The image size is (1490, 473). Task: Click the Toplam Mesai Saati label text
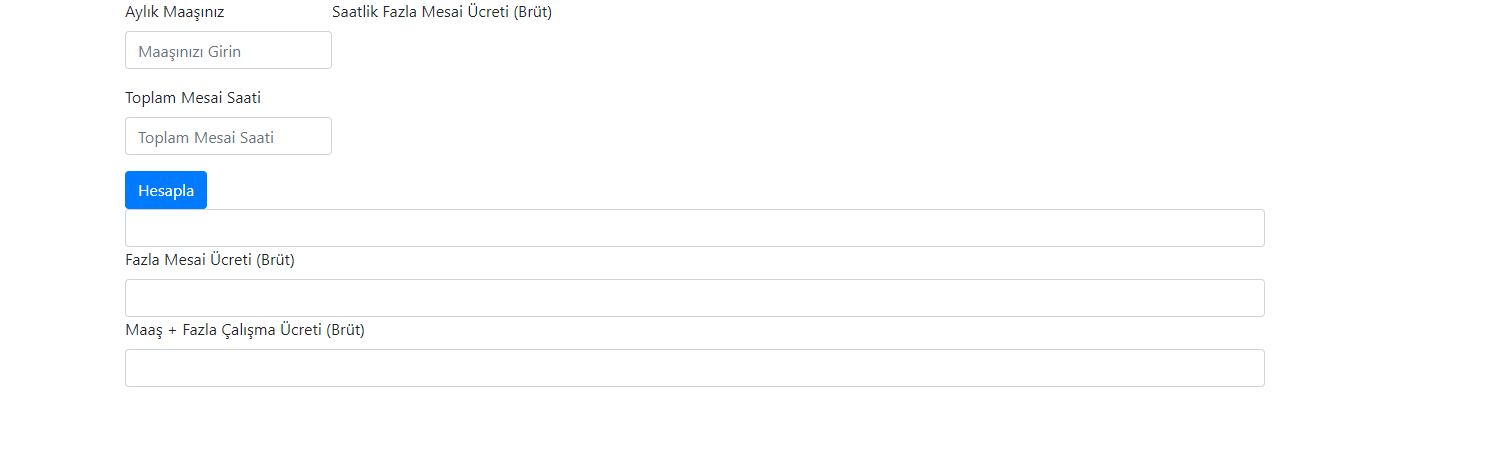[193, 98]
